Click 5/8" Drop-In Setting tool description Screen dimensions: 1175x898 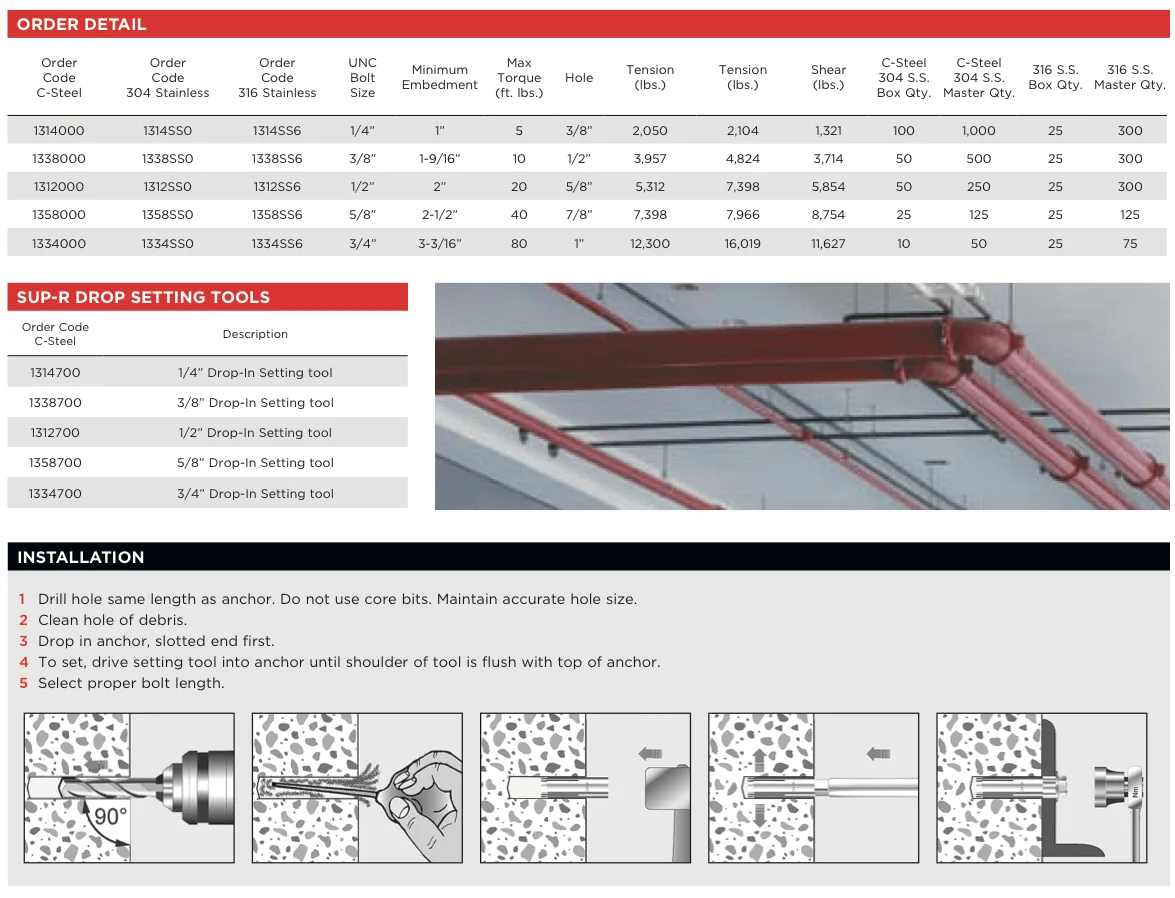256,463
